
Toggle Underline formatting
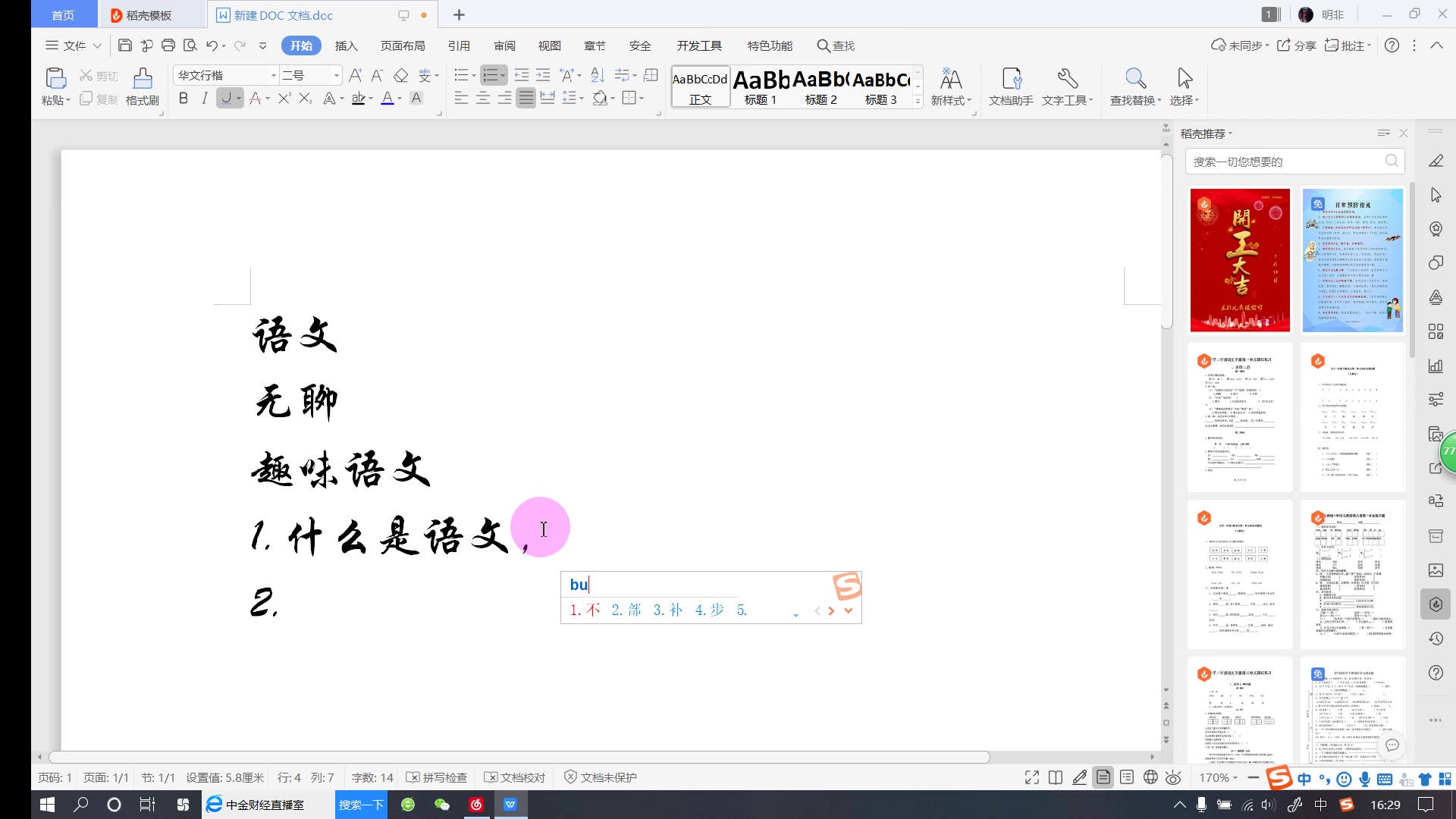click(225, 98)
